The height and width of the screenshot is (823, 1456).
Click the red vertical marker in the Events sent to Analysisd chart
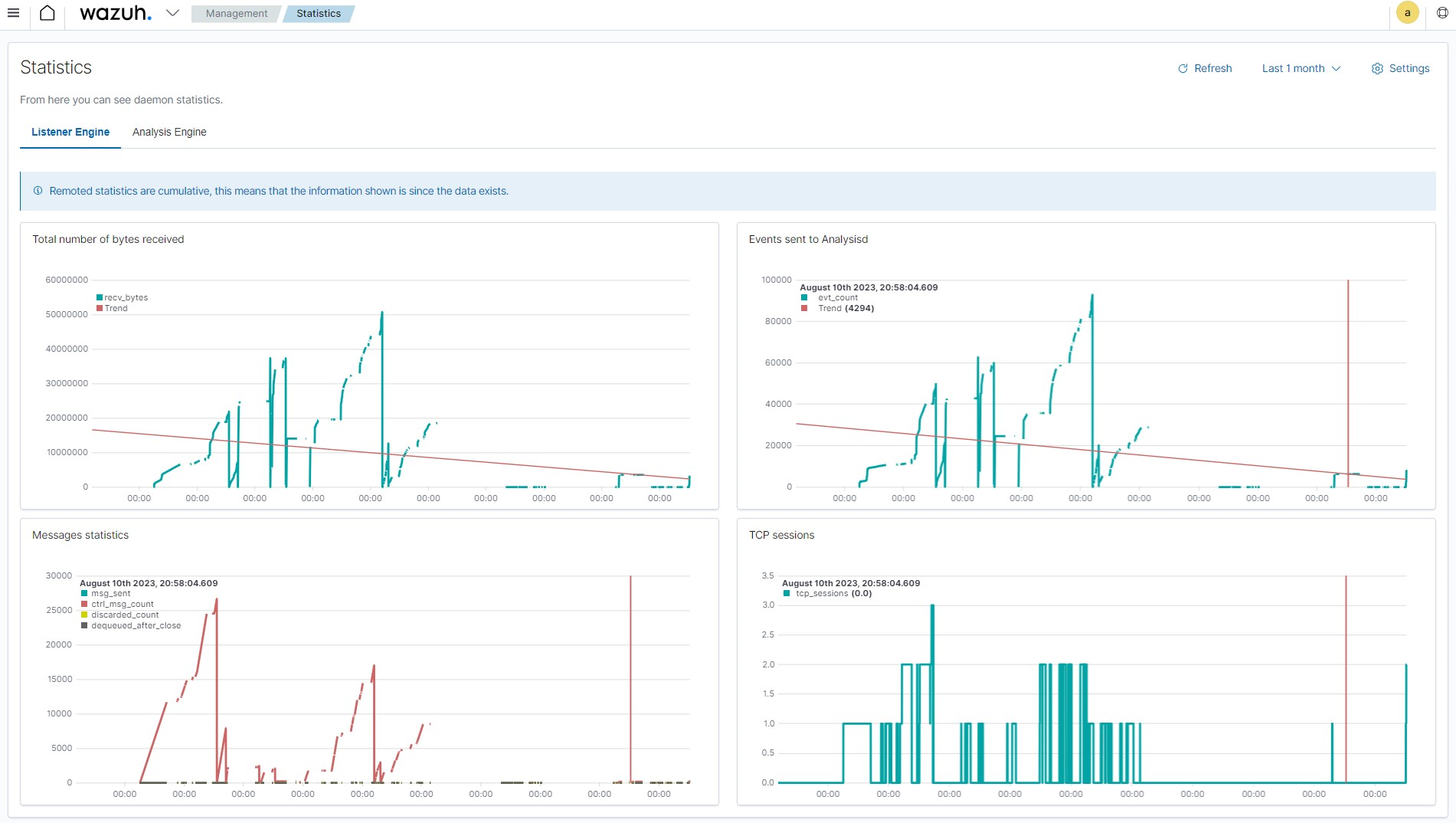(x=1348, y=383)
